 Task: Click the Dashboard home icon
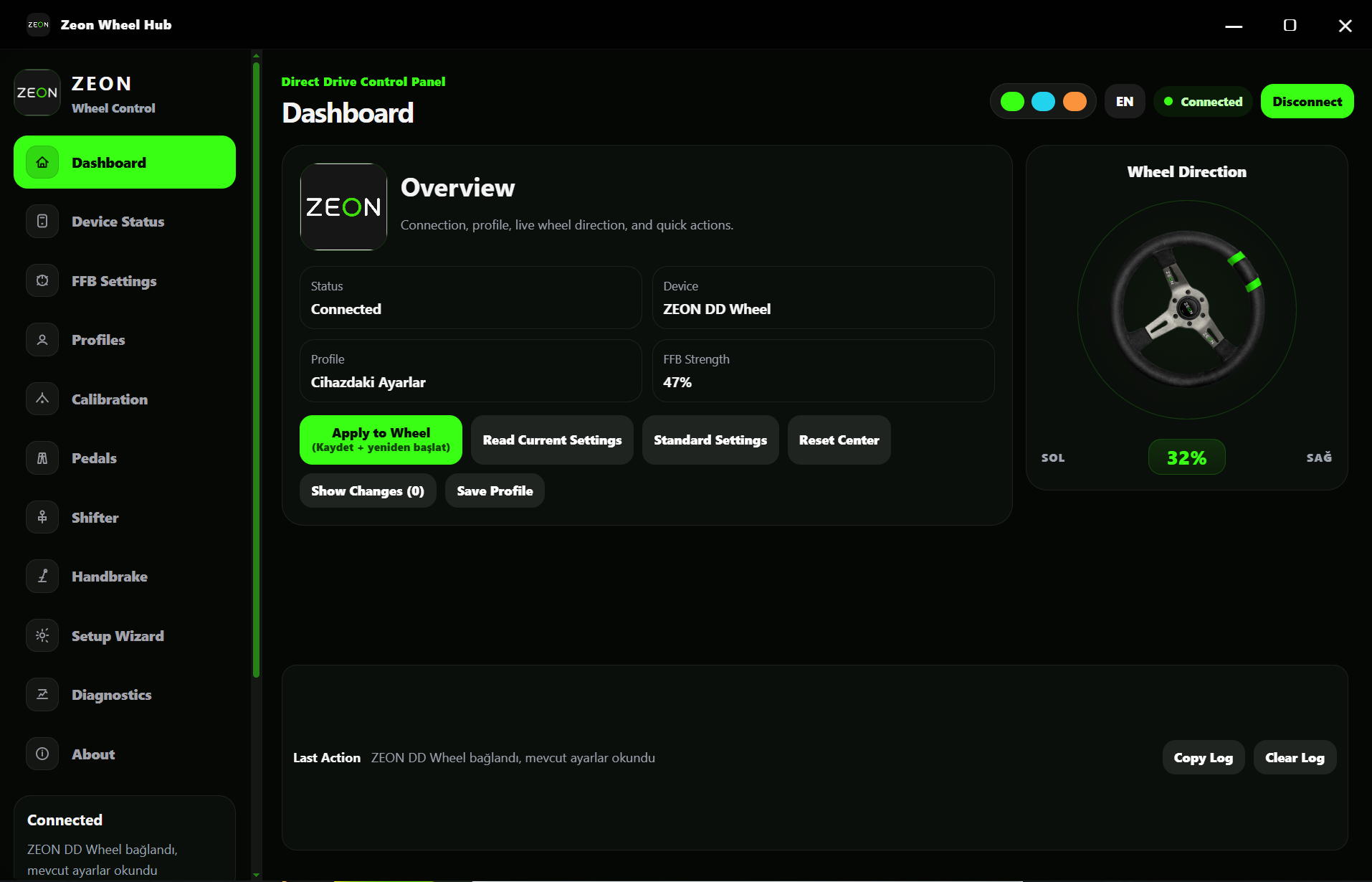42,162
